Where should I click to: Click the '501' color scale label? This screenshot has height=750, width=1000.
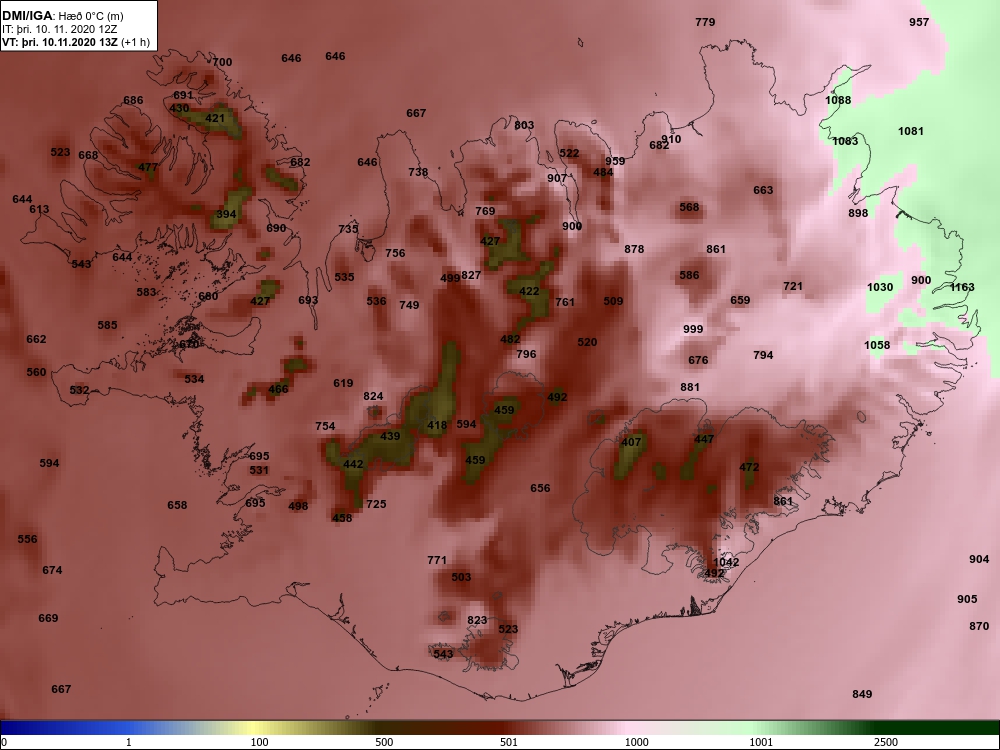(508, 742)
